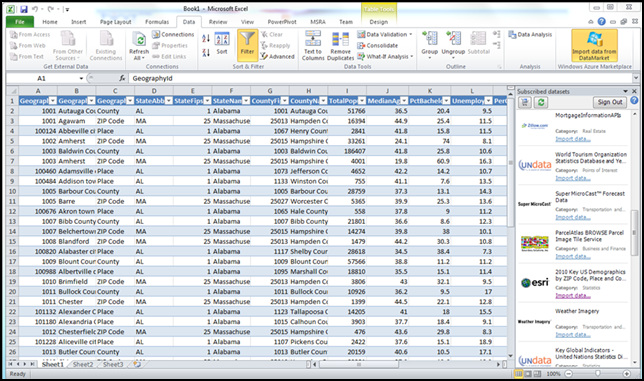Switch to the Formulas ribbon tab
644x381 pixels.
click(x=157, y=22)
